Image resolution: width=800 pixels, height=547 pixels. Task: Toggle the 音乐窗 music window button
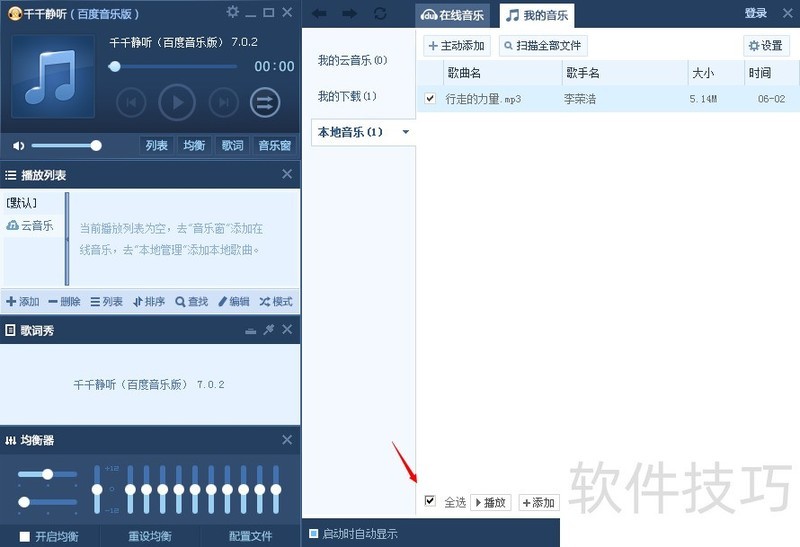(x=274, y=145)
